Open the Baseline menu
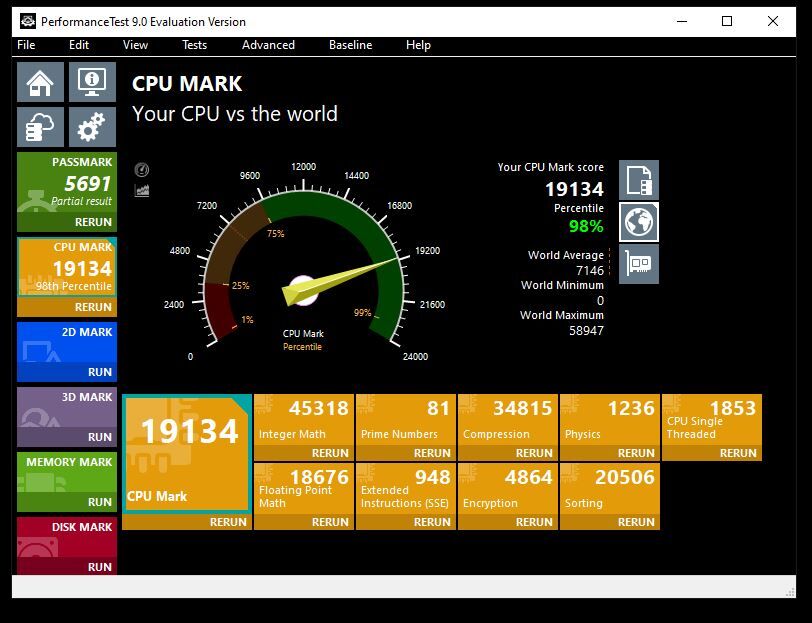Screen dimensions: 812x623 point(351,45)
